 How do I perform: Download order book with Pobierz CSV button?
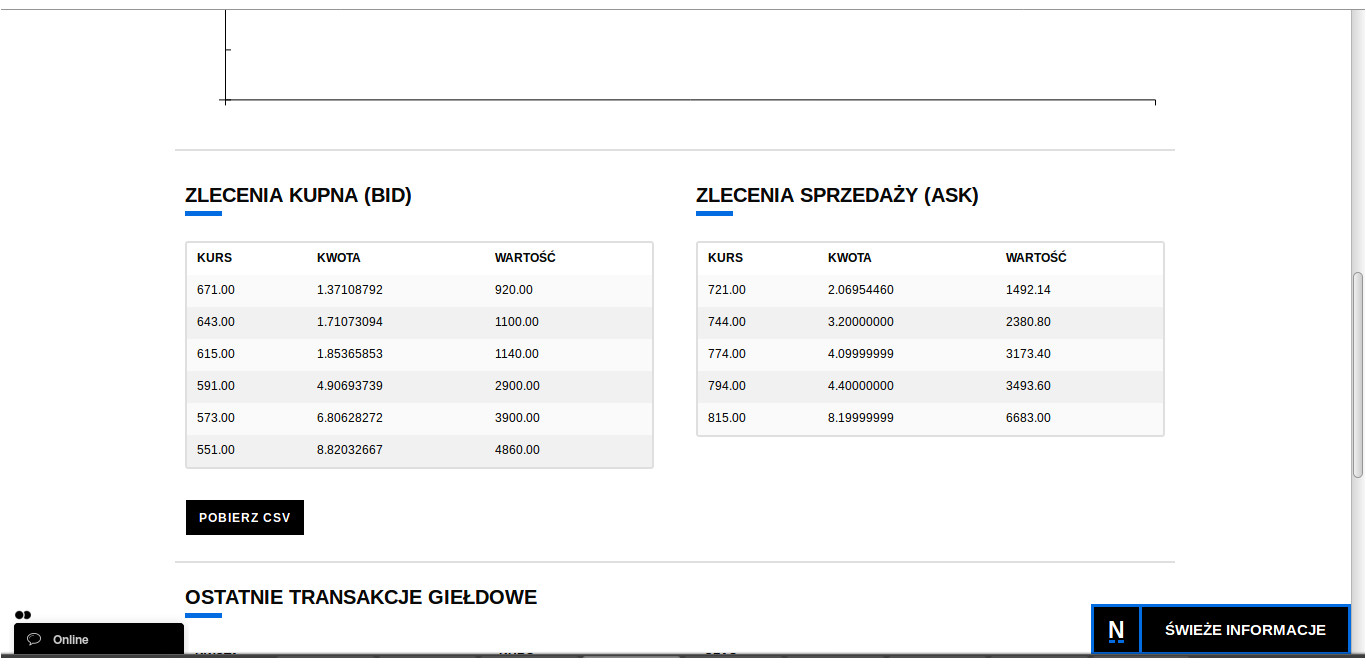(x=245, y=518)
